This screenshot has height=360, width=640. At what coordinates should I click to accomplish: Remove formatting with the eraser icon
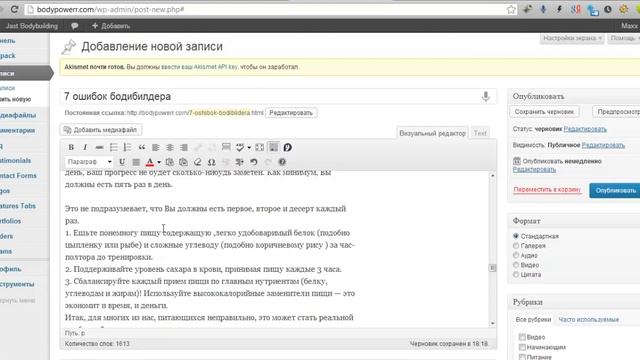tap(198, 162)
